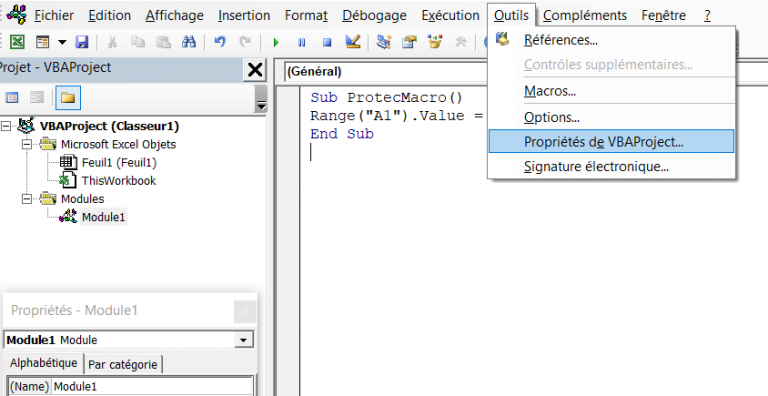Close the Propriétés - Module1 panel
Viewport: 768px width, 396px height.
(x=245, y=311)
